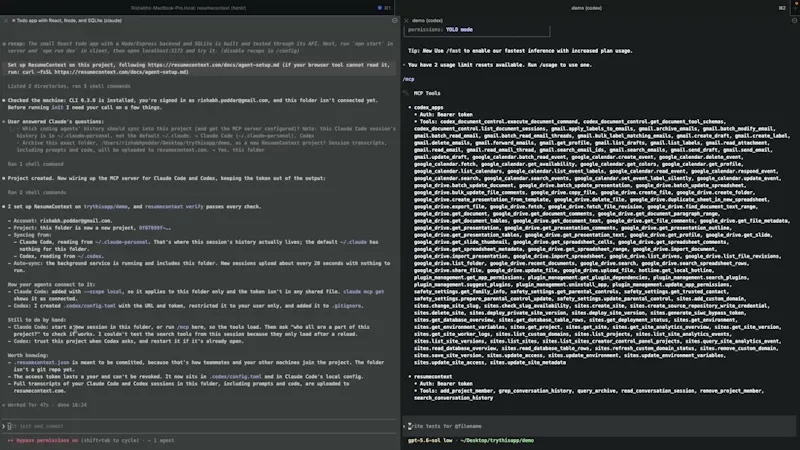Click the '.gitignore' link text

click(x=347, y=306)
